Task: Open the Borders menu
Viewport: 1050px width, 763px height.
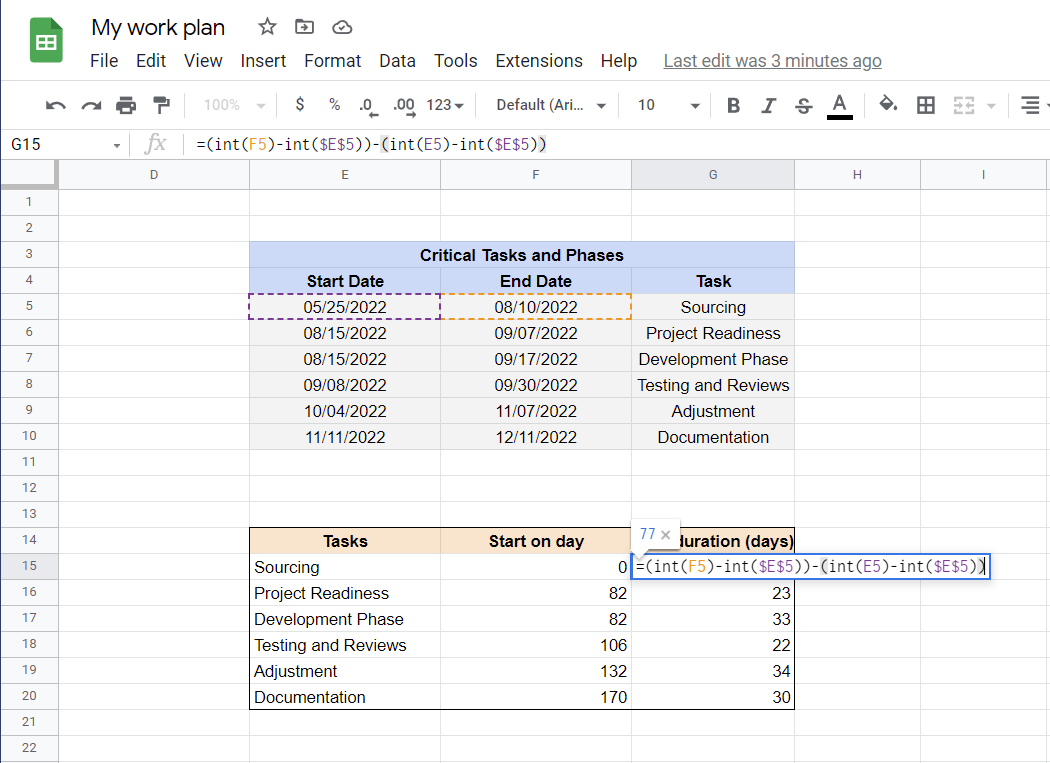Action: pos(925,105)
